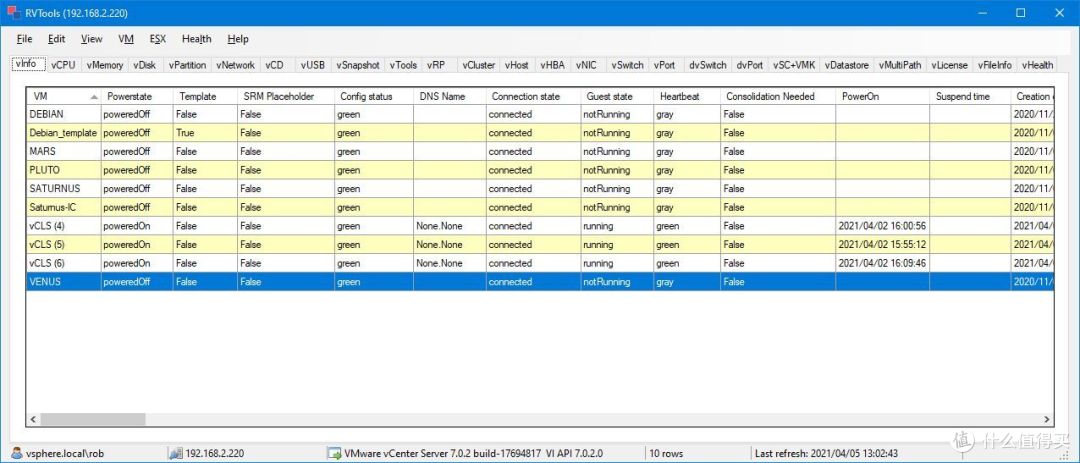Sort by Consolidation Needed column header
The image size is (1080, 463).
pyautogui.click(x=778, y=96)
